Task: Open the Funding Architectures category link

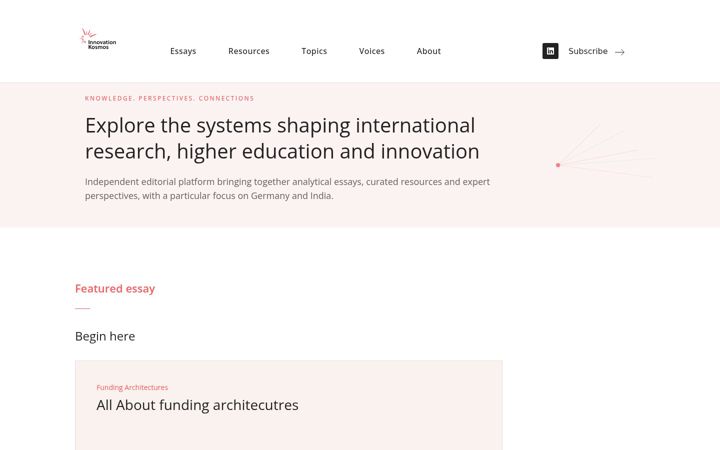Action: [132, 388]
